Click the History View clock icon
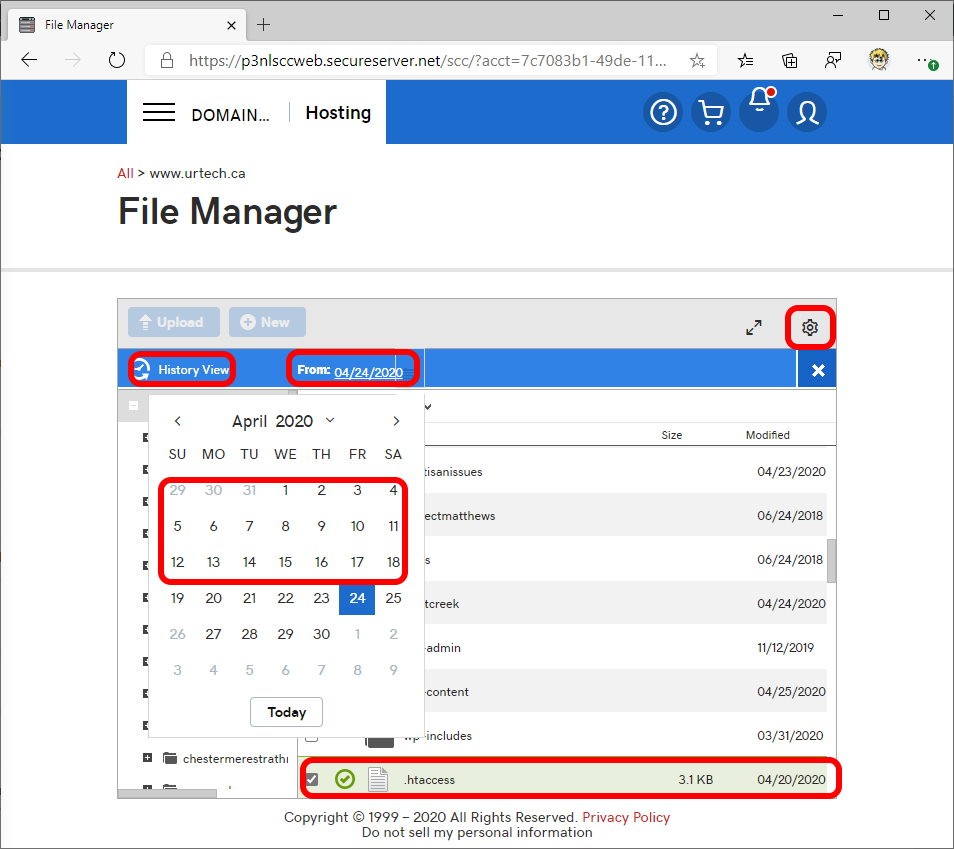This screenshot has height=849, width=954. click(x=143, y=369)
